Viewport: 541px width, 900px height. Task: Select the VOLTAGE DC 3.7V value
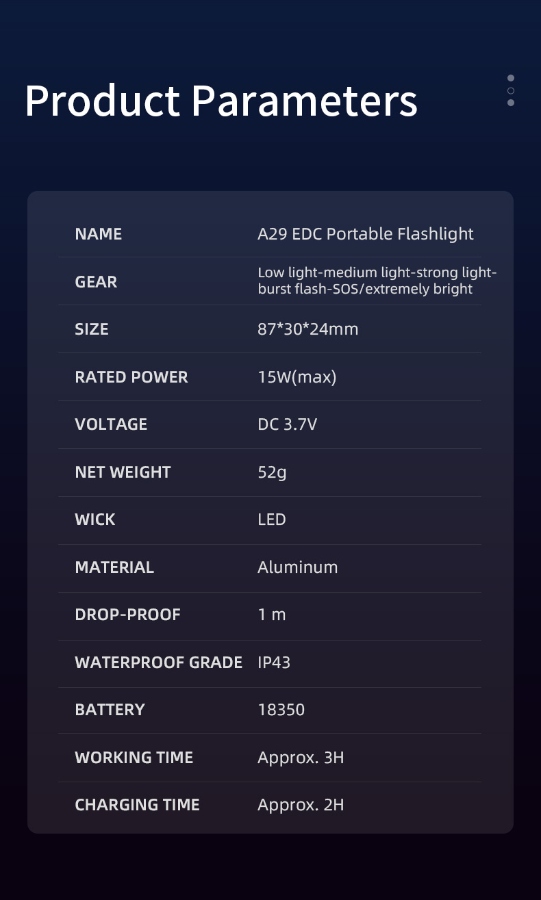click(287, 425)
